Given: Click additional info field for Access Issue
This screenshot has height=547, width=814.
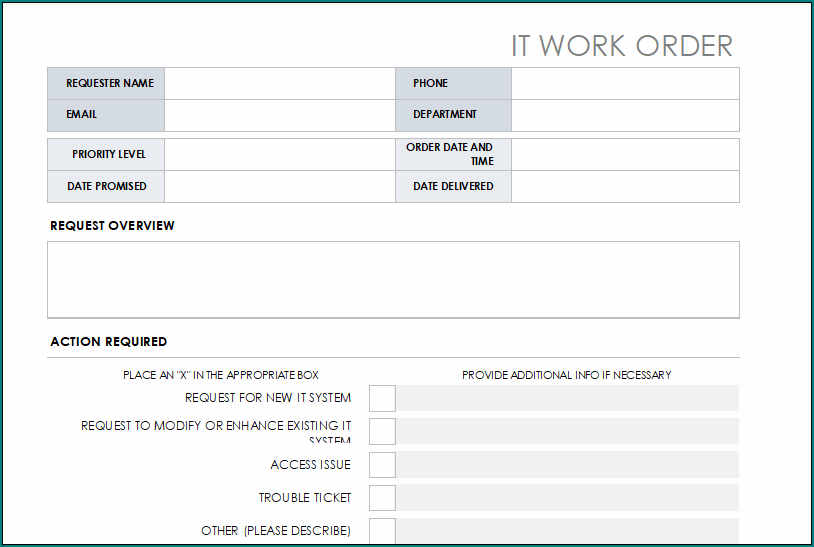Looking at the screenshot, I should (x=567, y=464).
